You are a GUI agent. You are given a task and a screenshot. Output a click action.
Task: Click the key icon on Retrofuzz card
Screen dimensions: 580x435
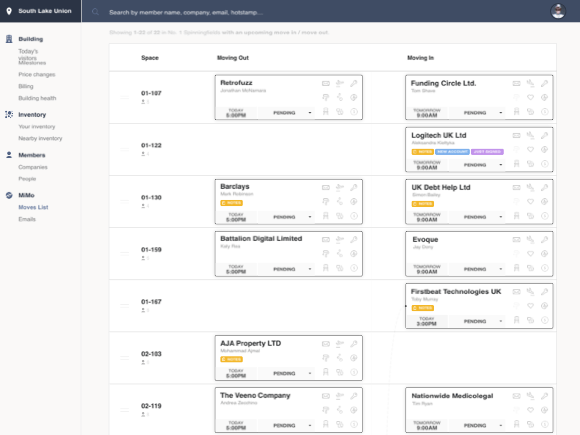pyautogui.click(x=354, y=84)
